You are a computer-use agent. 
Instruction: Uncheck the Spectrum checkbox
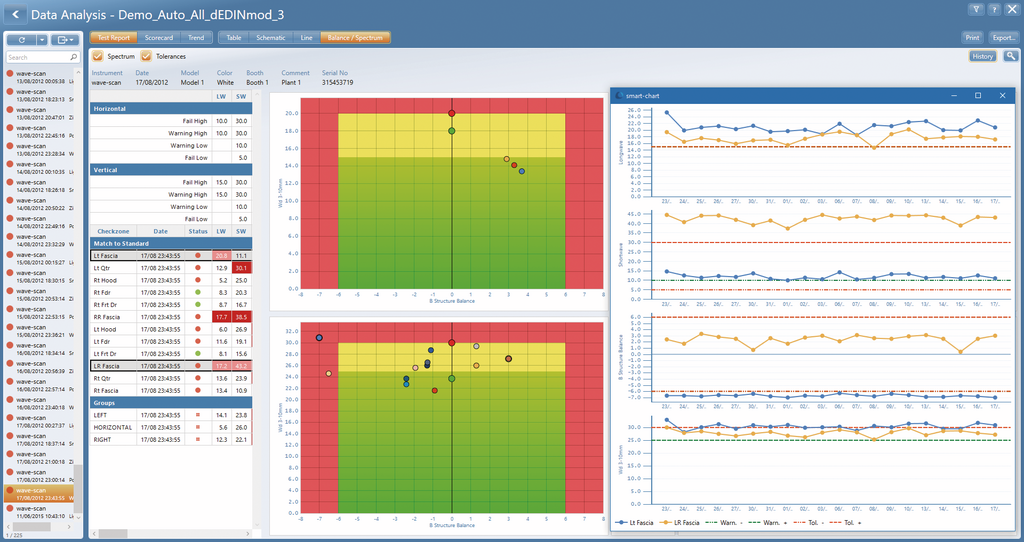tap(97, 56)
